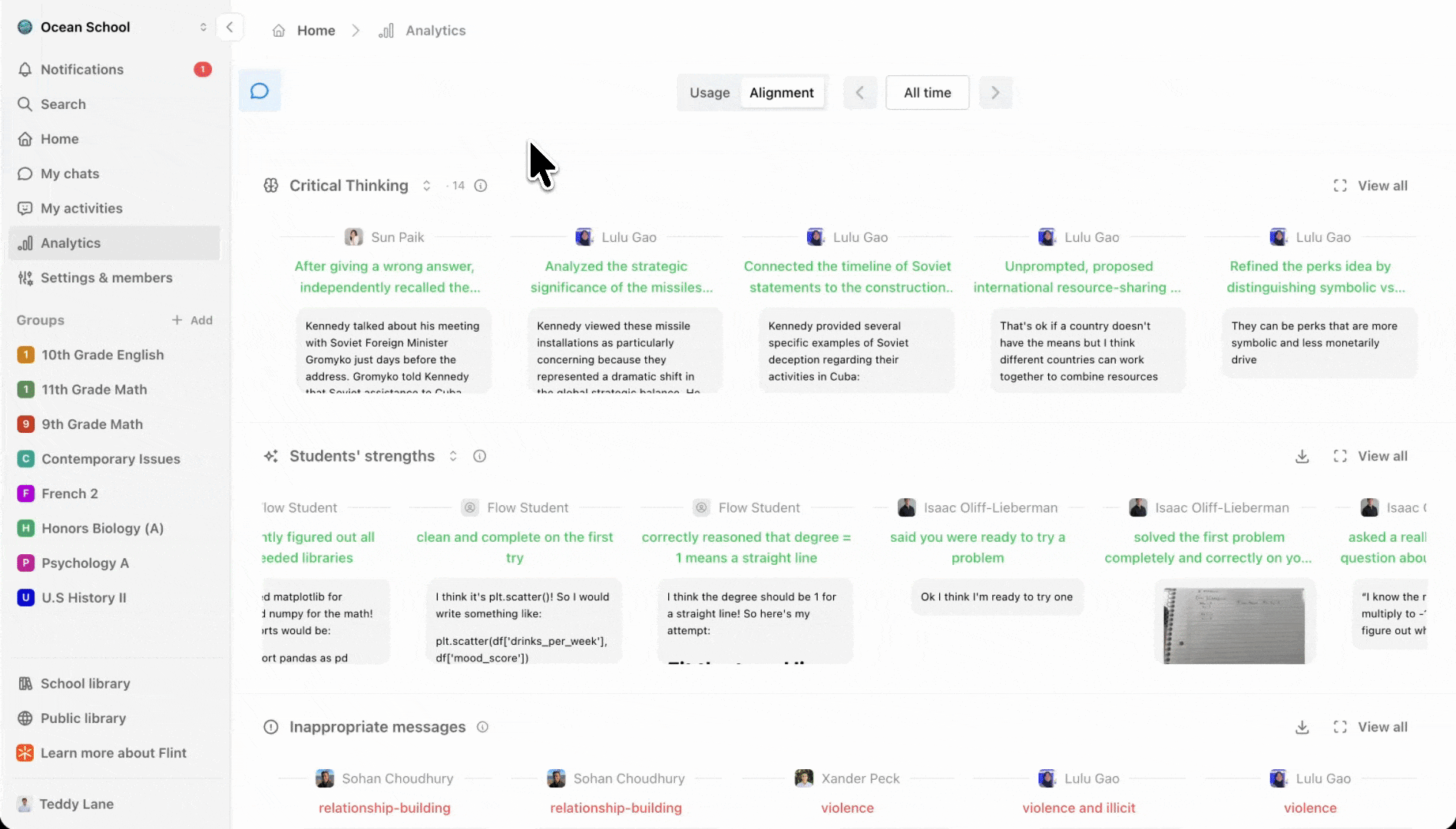Screen dimensions: 1456x829
Task: Download the Inappropriate messages data
Action: (x=1302, y=727)
